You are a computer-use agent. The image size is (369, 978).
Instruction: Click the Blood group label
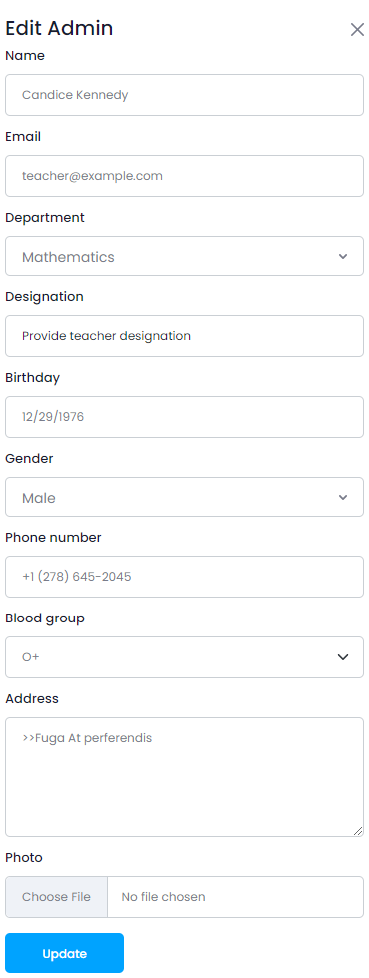[45, 618]
